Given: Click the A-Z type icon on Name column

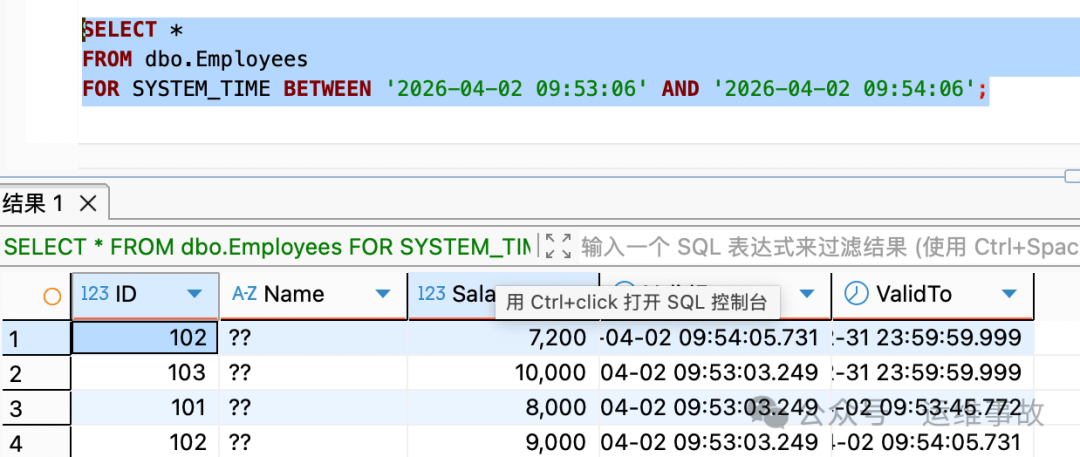Looking at the screenshot, I should click(244, 294).
